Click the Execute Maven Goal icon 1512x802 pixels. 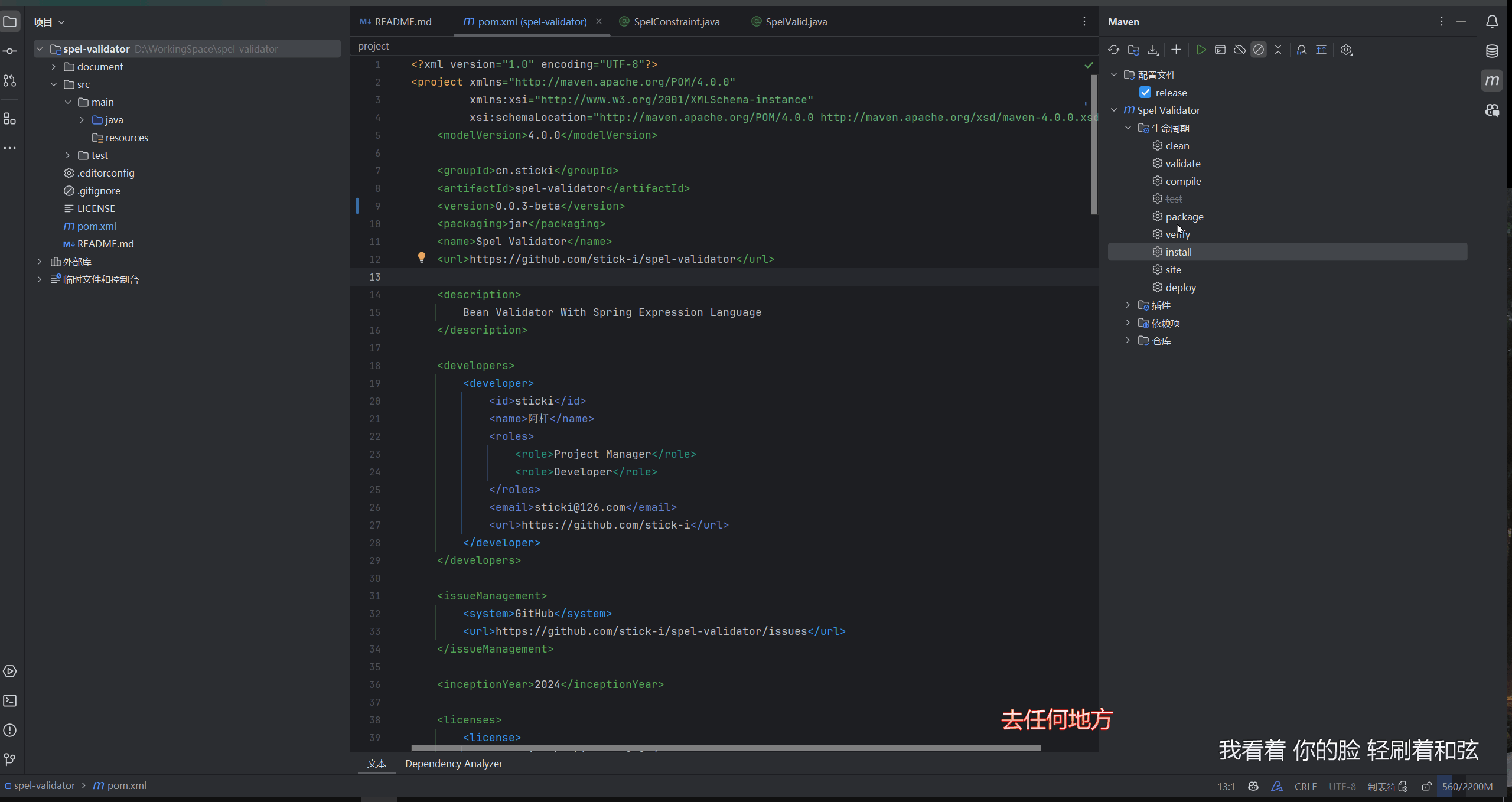click(x=1220, y=50)
